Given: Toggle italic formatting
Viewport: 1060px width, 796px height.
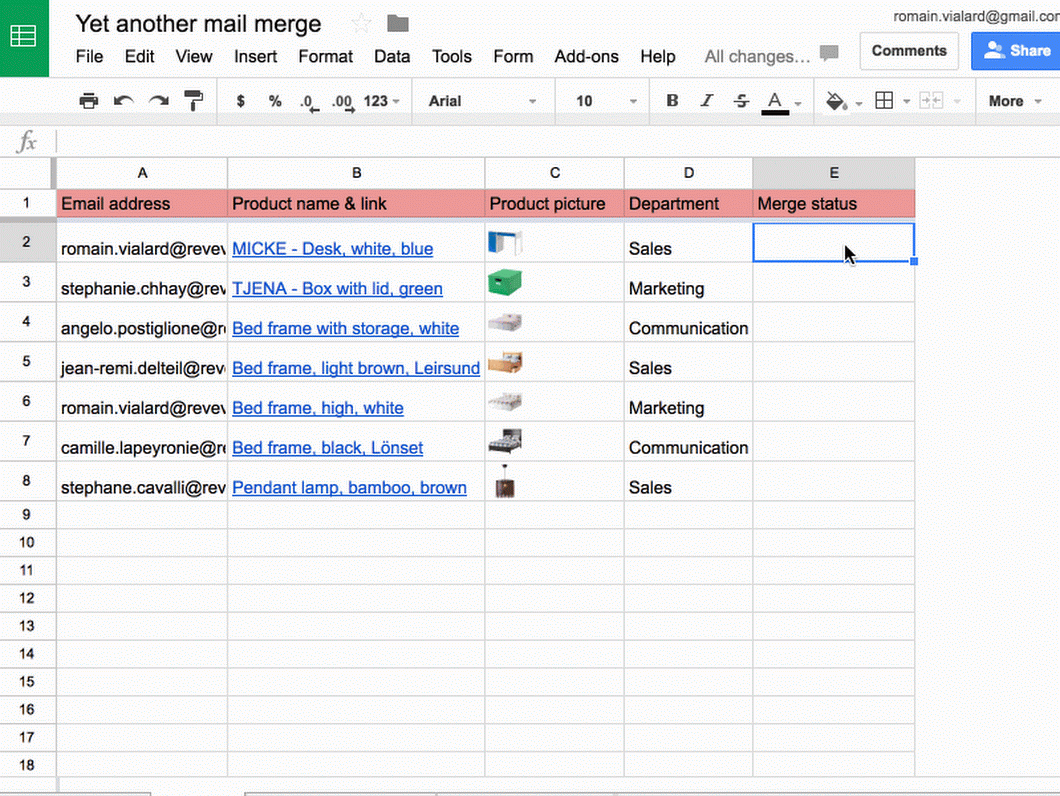Looking at the screenshot, I should coord(706,100).
